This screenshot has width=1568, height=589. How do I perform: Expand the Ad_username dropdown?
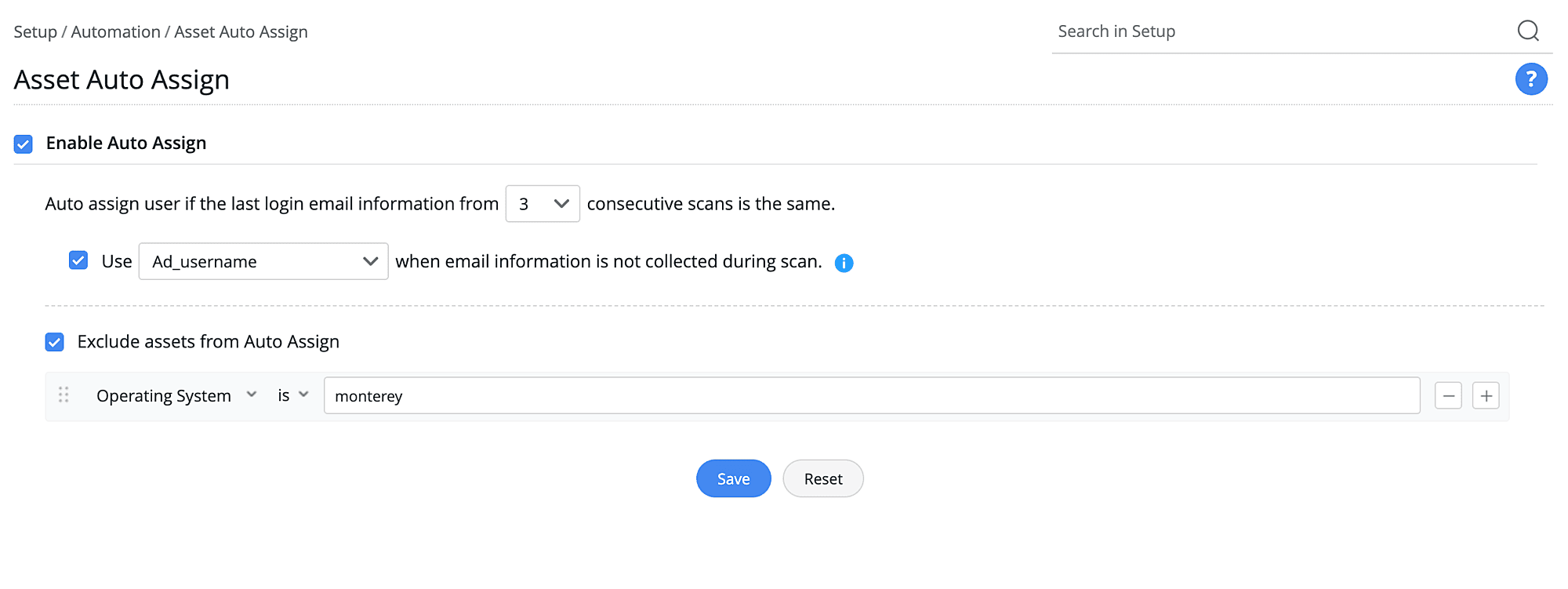pyautogui.click(x=263, y=262)
